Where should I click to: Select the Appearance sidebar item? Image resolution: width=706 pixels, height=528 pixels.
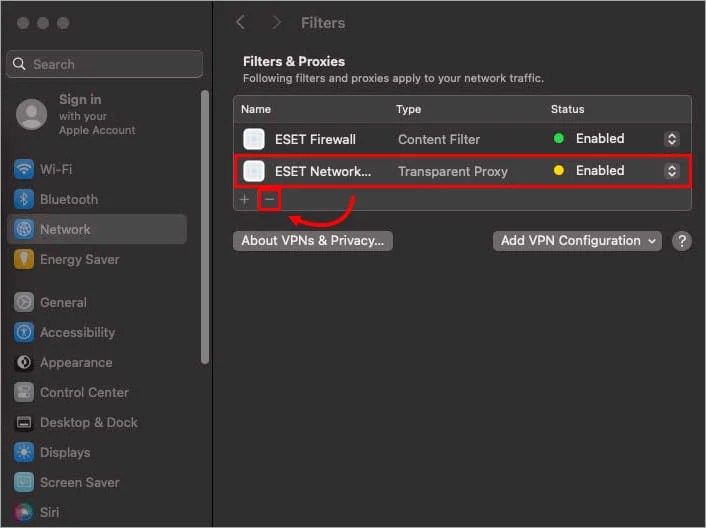(x=75, y=362)
